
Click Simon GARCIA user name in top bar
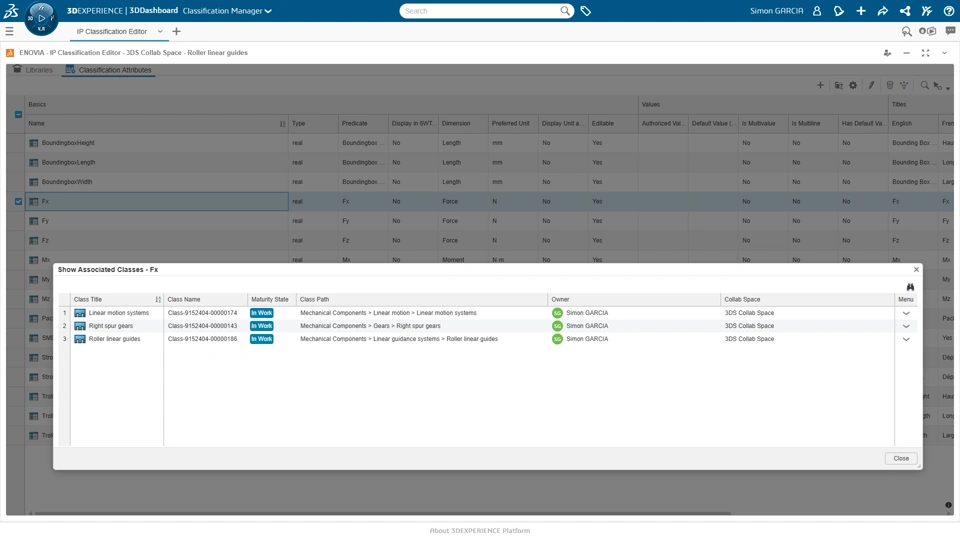[x=776, y=11]
